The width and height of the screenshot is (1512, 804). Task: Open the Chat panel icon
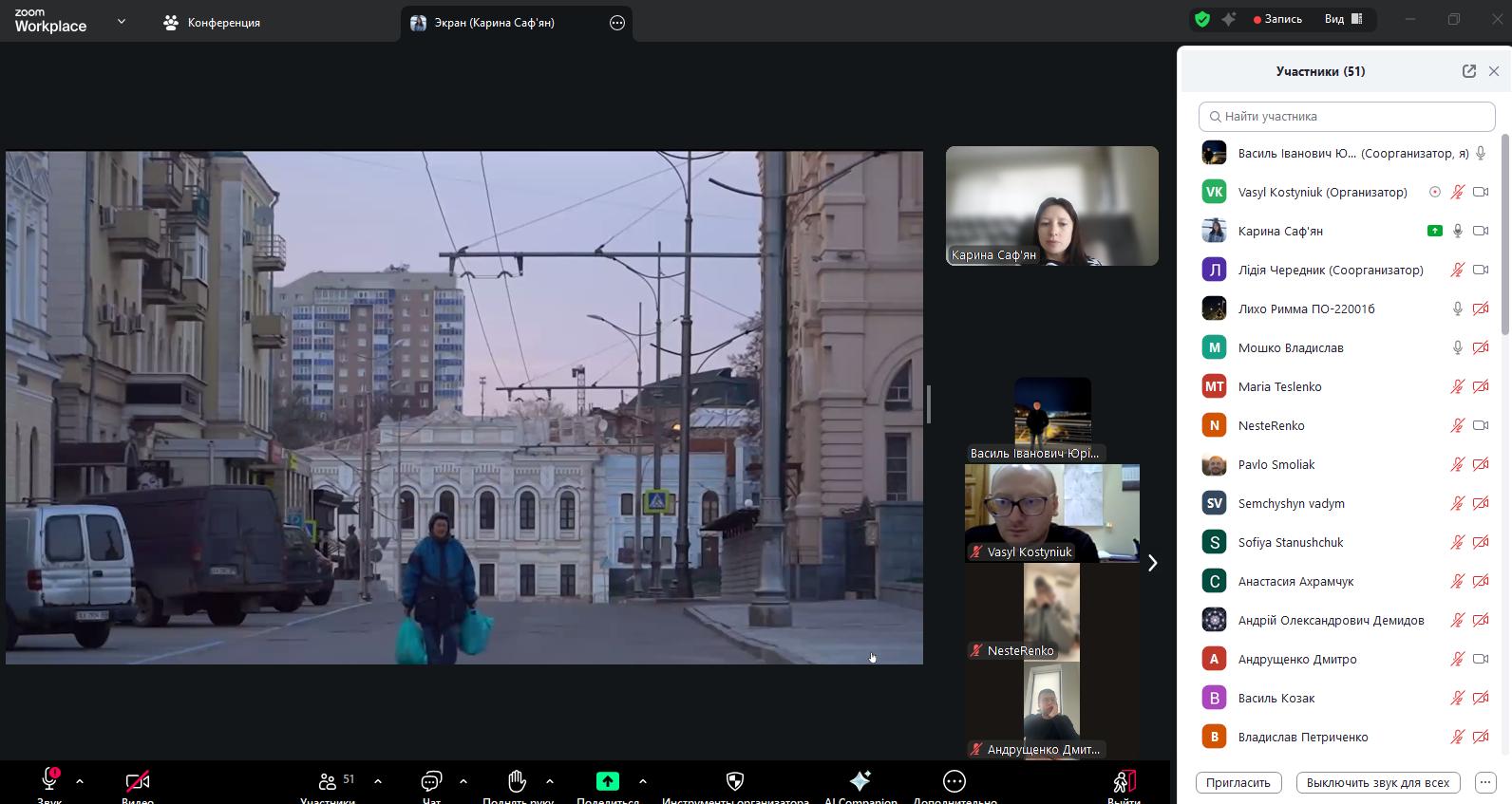(431, 780)
